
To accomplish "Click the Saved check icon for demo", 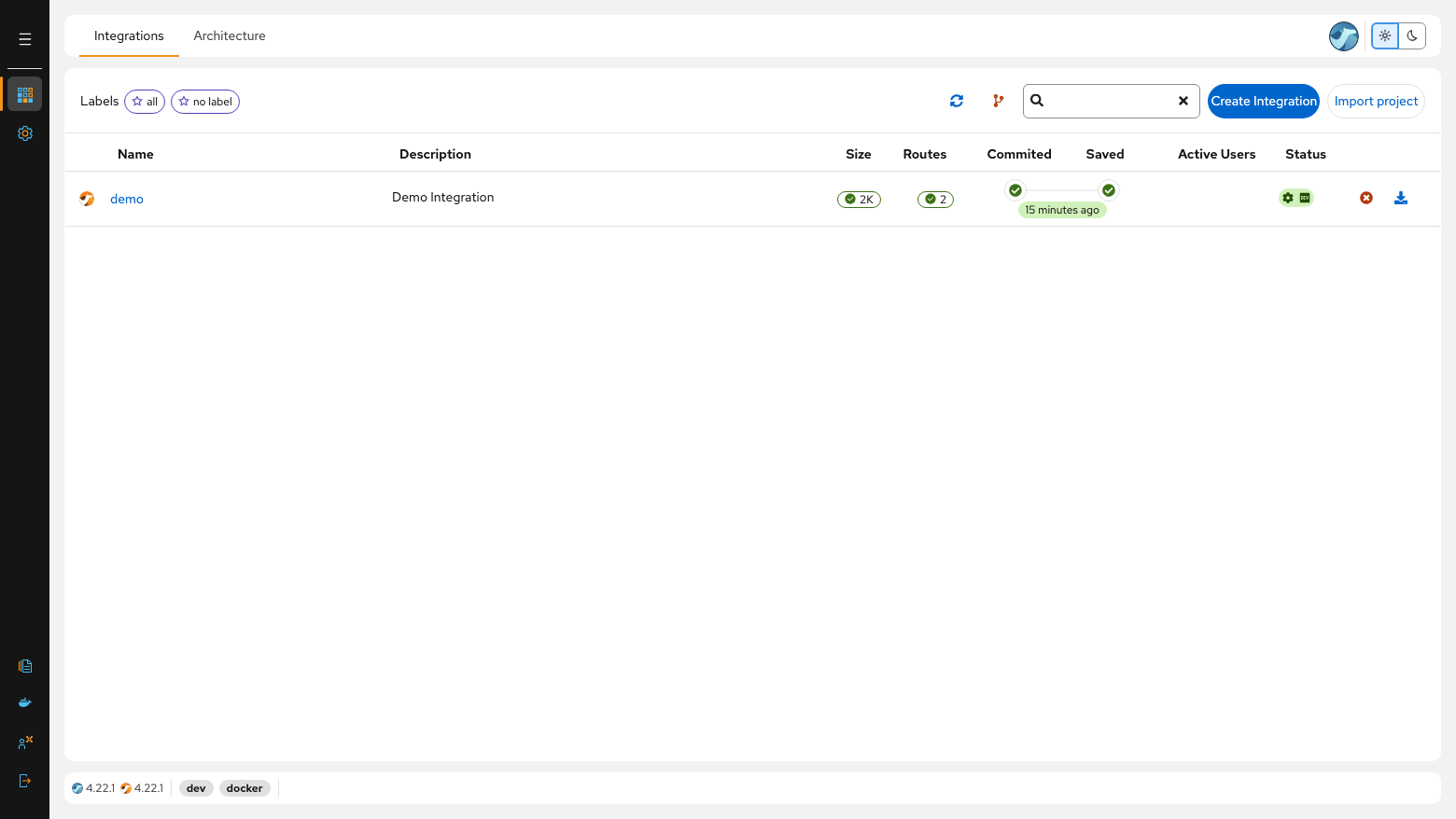I will coord(1109,190).
